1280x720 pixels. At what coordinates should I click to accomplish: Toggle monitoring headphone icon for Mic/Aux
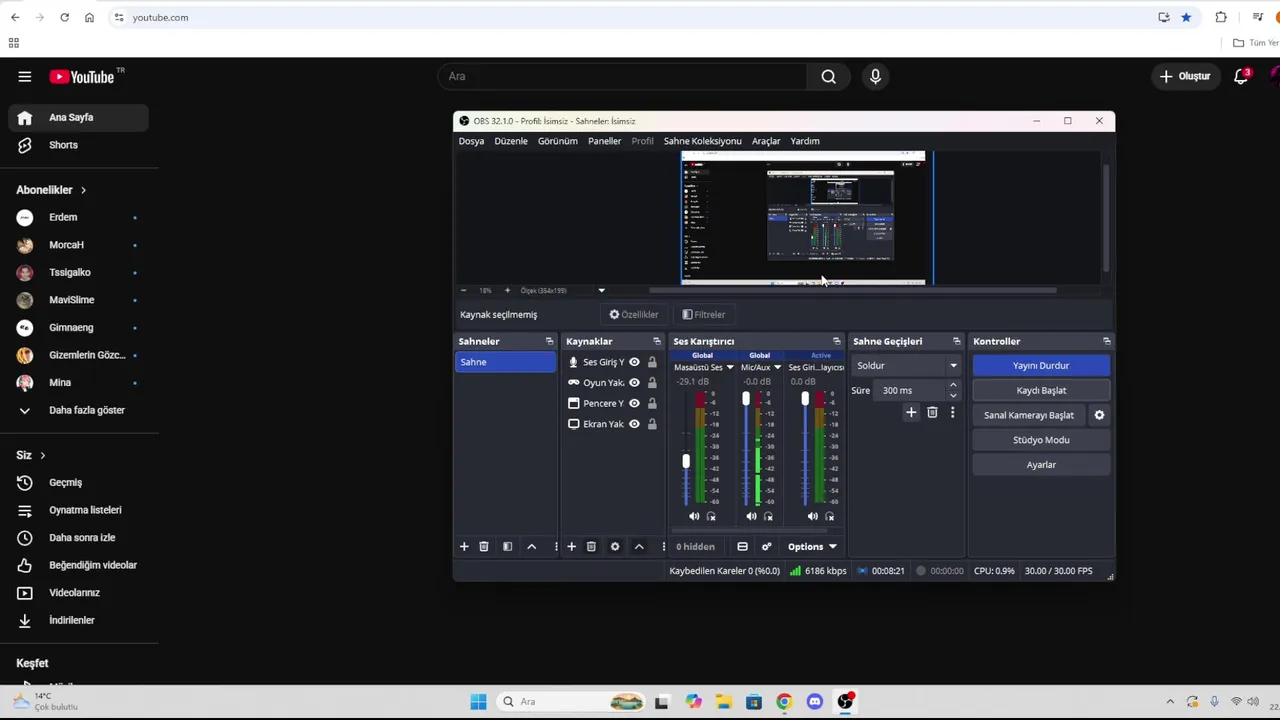click(x=768, y=516)
